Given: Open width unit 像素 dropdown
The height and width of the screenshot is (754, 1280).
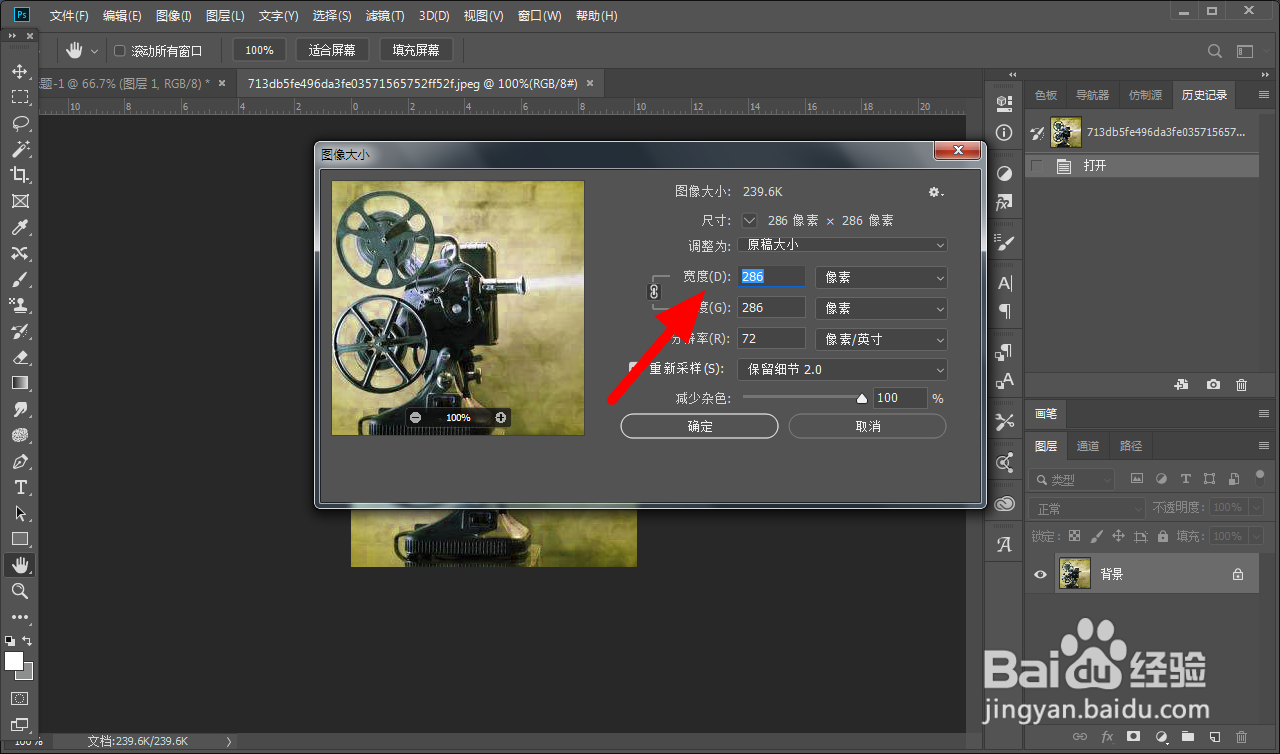Looking at the screenshot, I should (x=881, y=277).
